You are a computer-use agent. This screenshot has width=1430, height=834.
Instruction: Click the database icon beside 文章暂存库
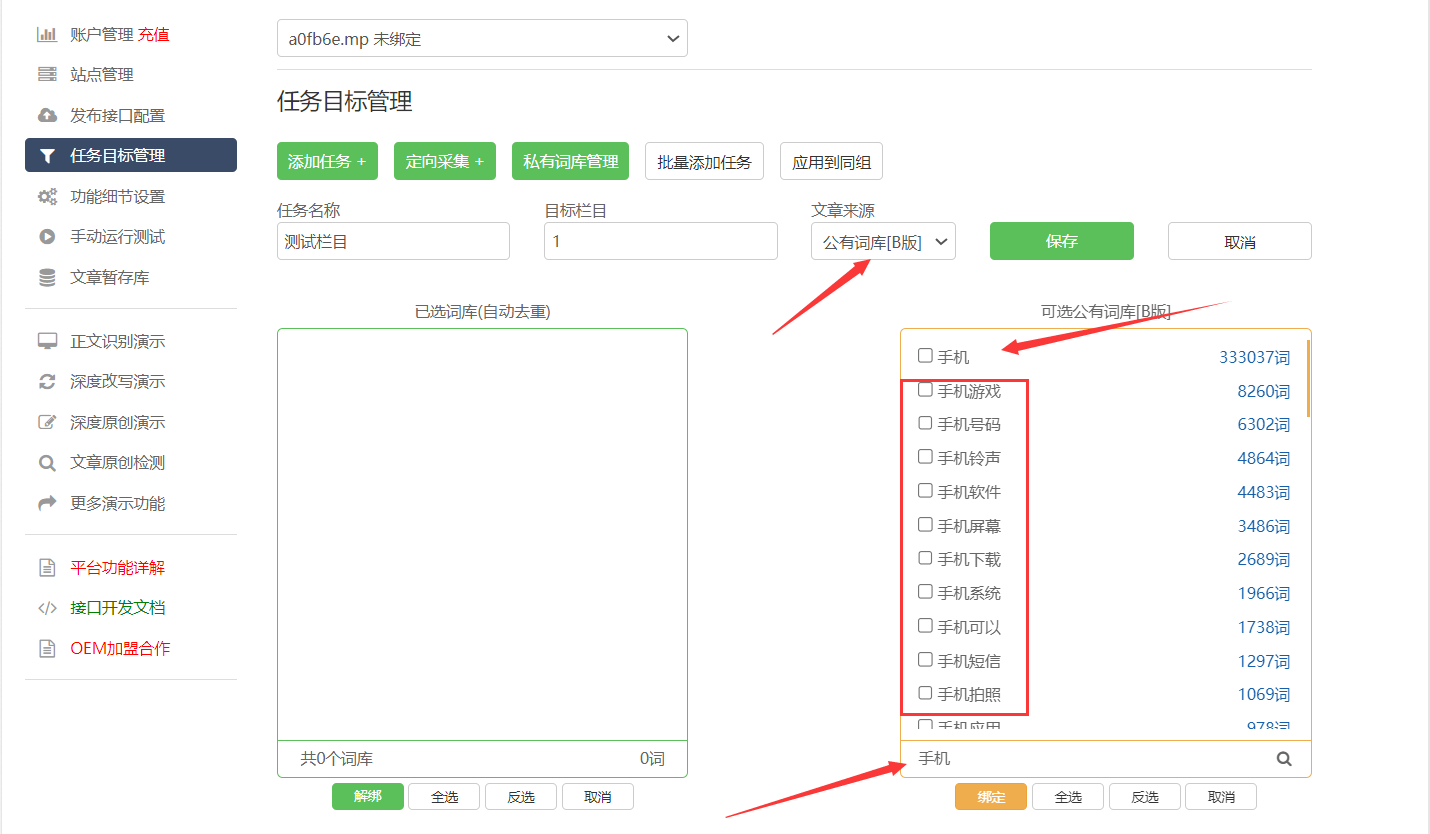(x=47, y=278)
